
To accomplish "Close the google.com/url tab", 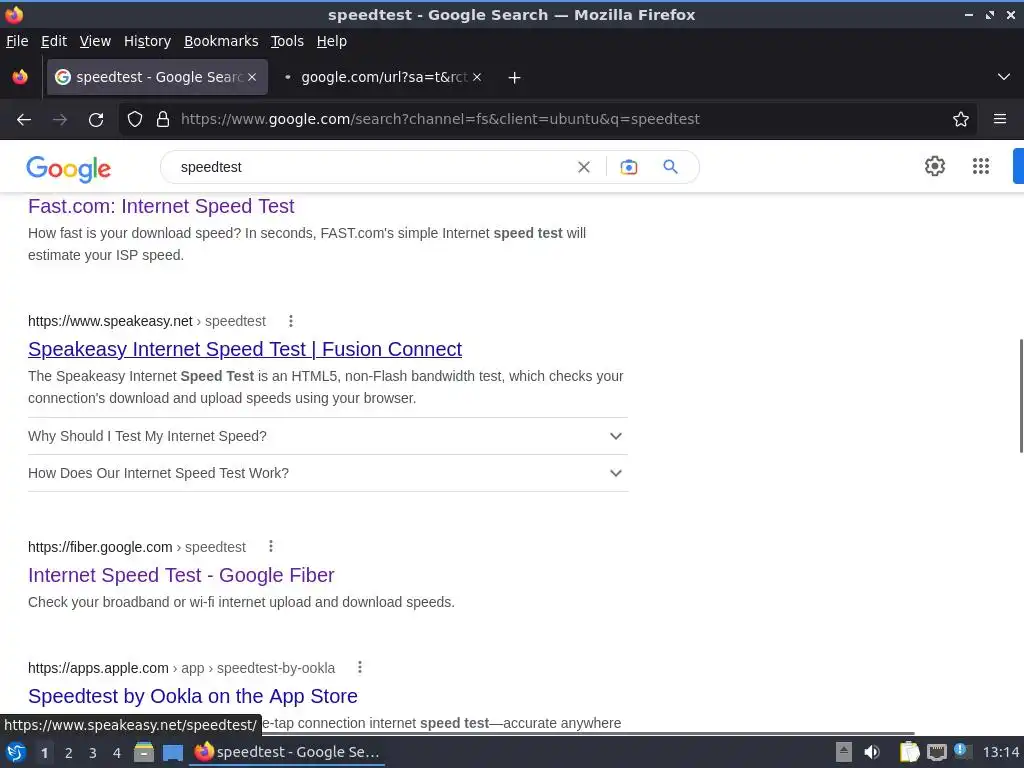I will (477, 77).
